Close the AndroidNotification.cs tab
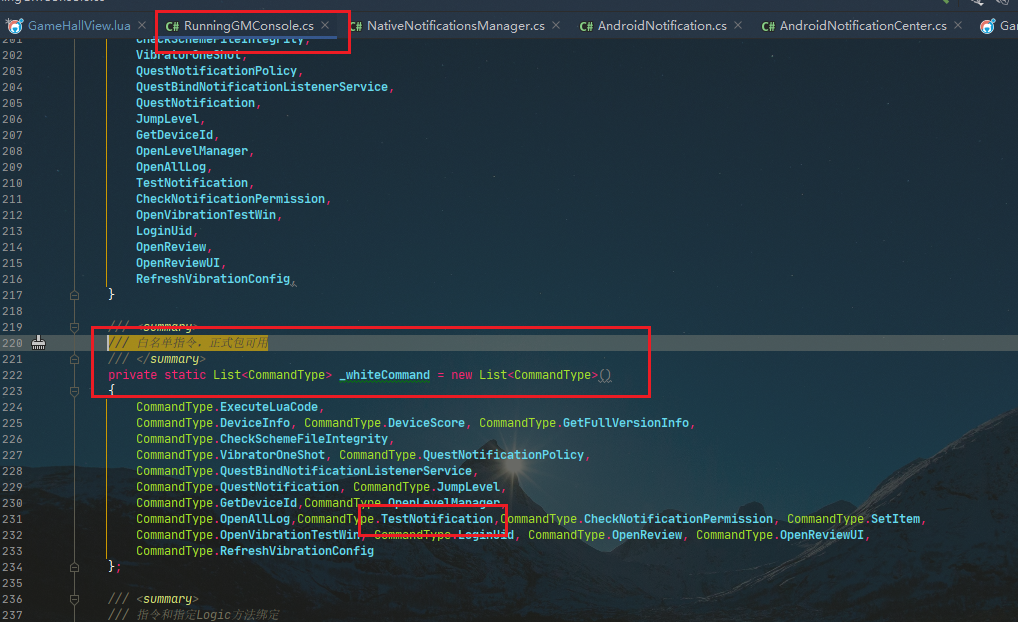 738,25
